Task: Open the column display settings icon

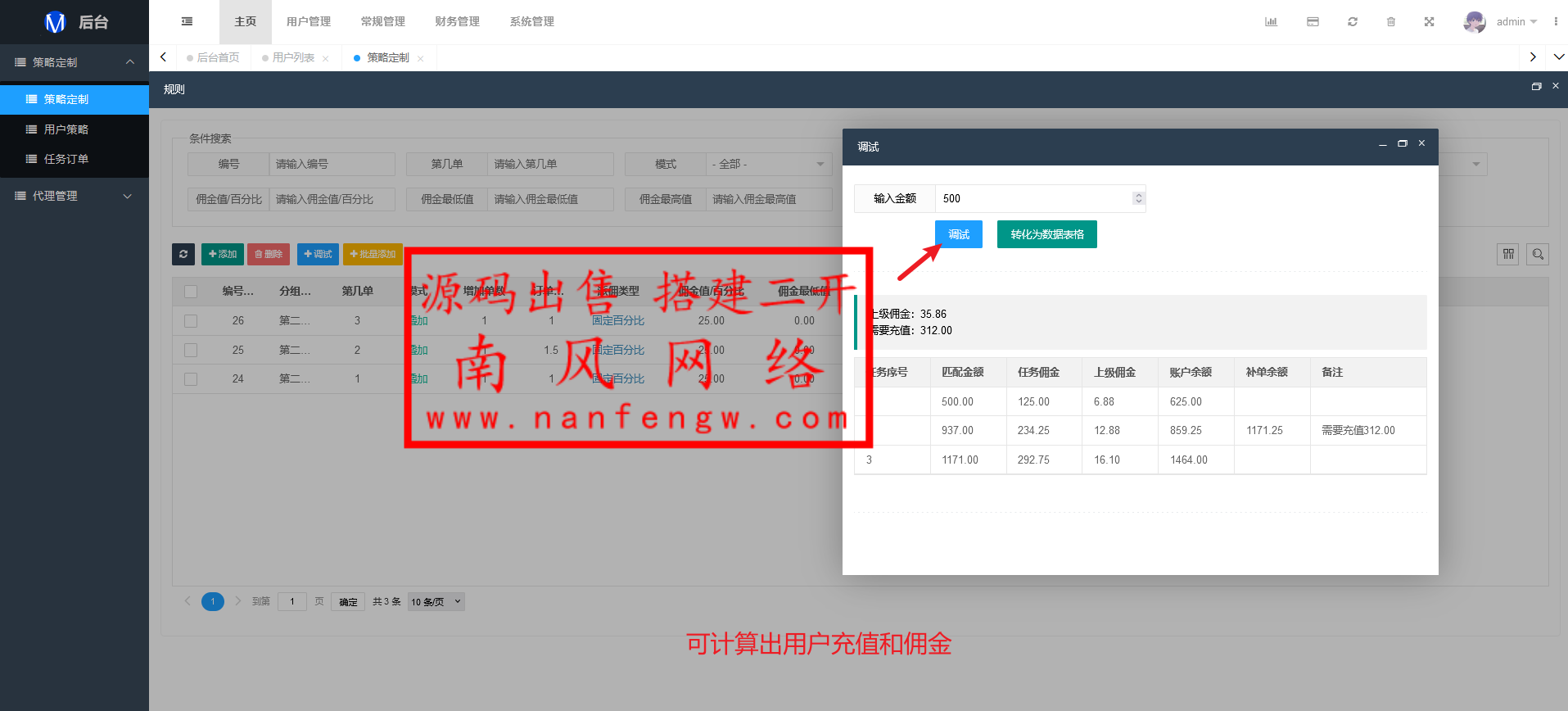Action: coord(1507,254)
